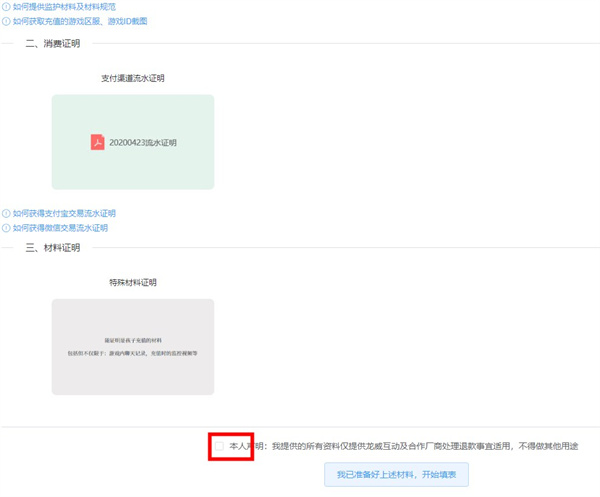Open the 如何获取充值的游戏区服、游戏ID截图 link

[x=80, y=21]
